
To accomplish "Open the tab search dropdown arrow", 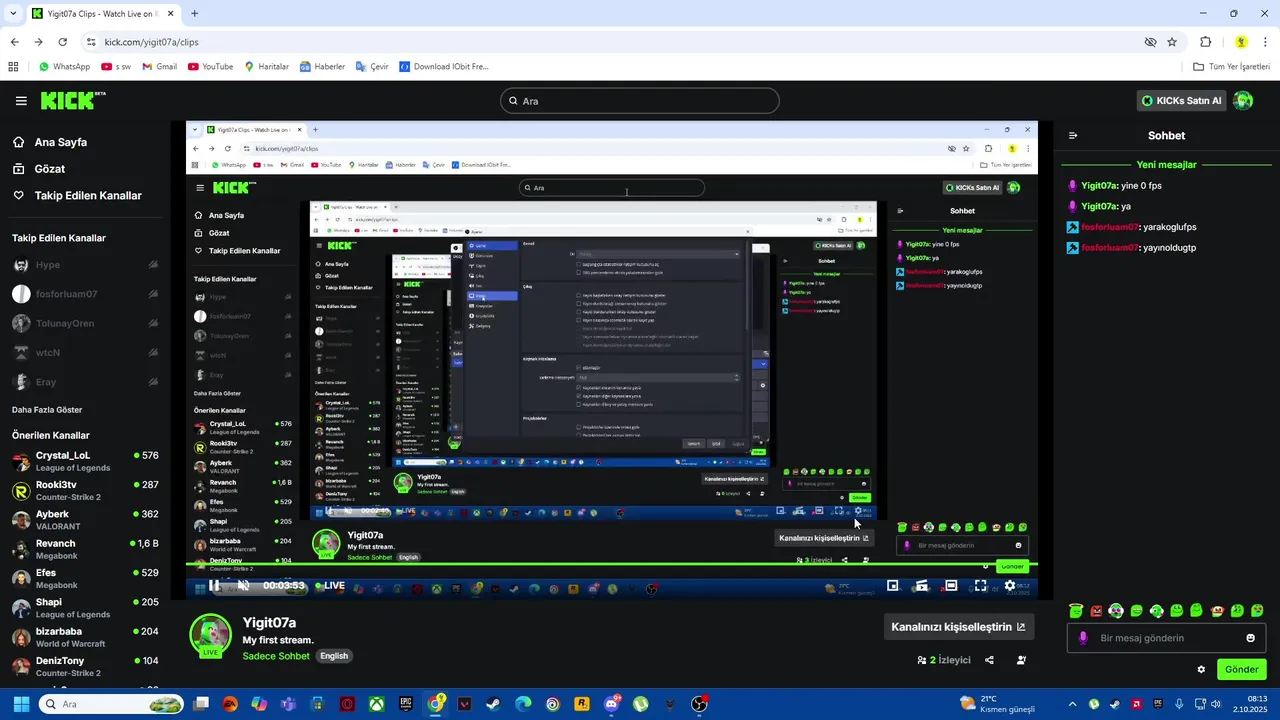I will pos(13,14).
